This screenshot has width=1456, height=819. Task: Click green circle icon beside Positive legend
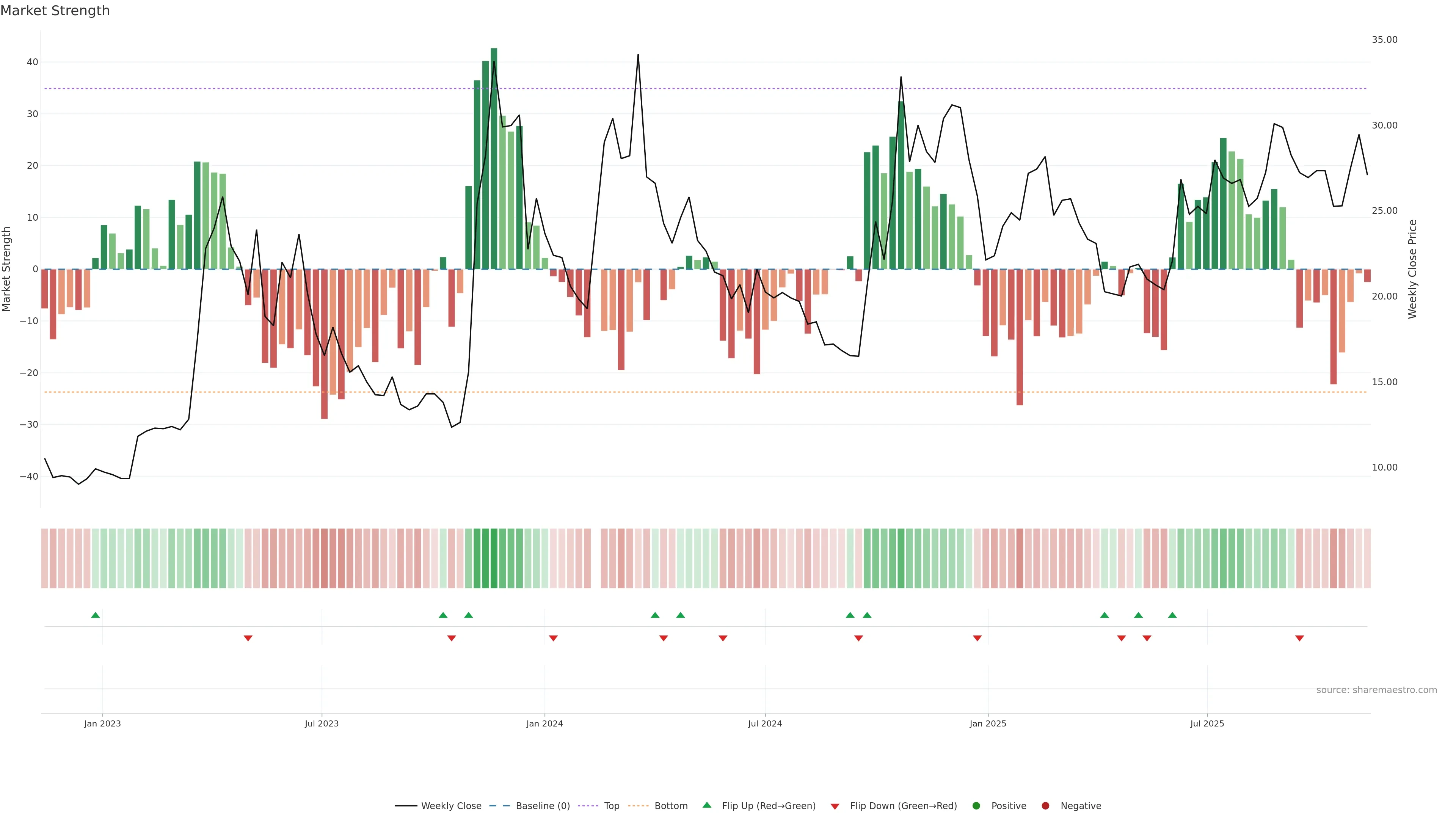(x=976, y=806)
